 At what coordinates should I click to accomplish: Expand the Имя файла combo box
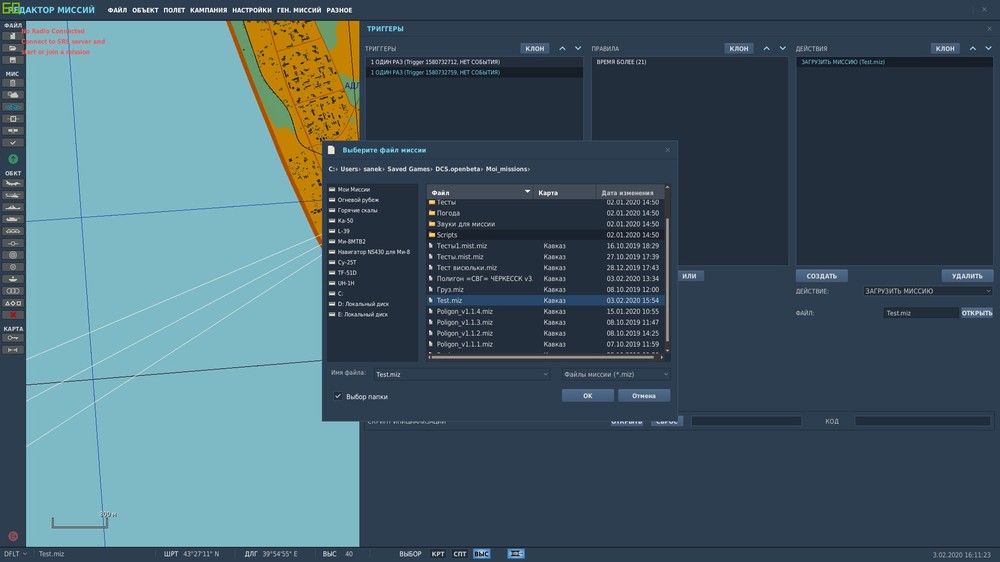point(545,374)
